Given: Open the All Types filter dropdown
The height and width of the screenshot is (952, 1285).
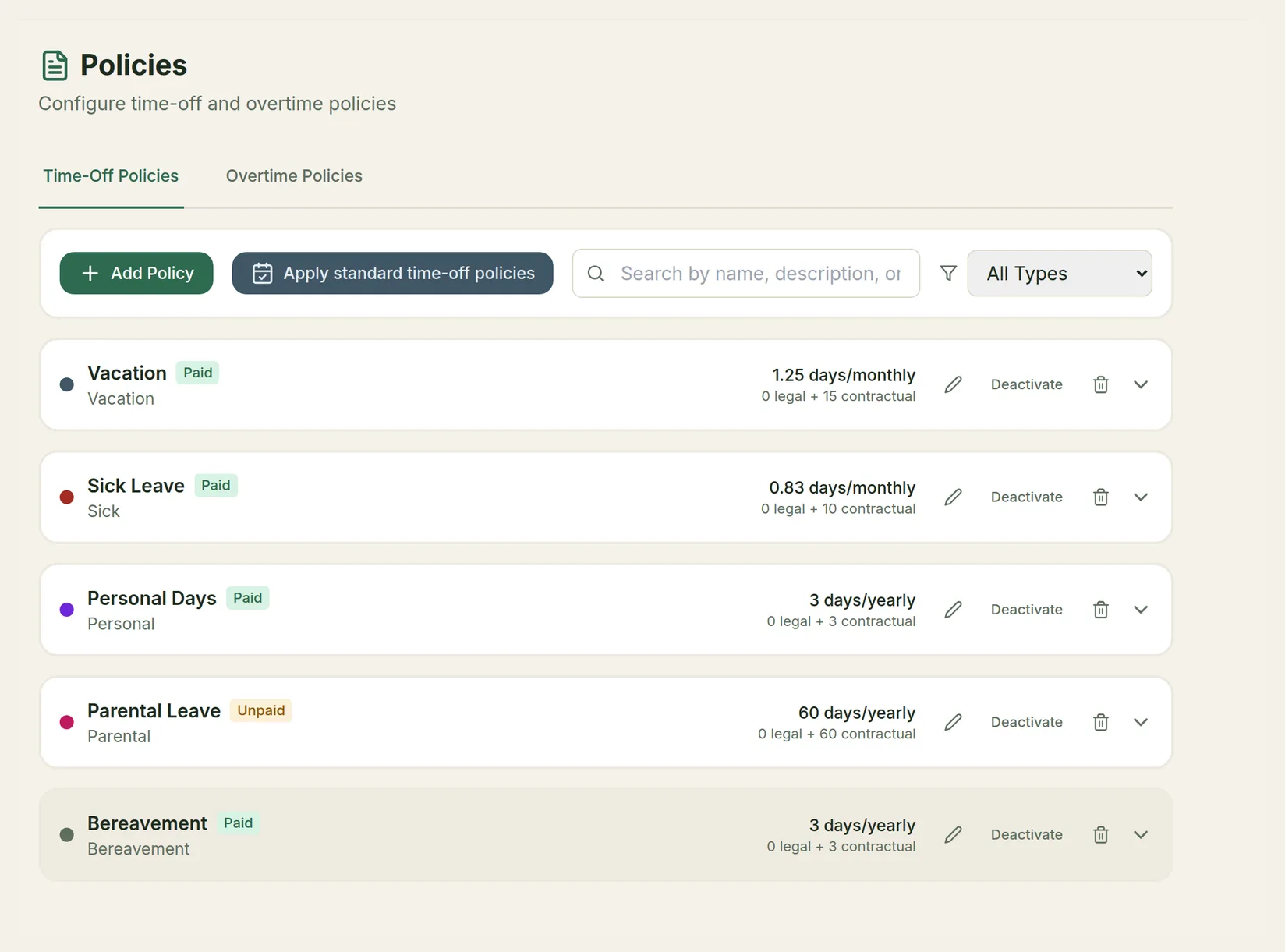Looking at the screenshot, I should coord(1060,273).
